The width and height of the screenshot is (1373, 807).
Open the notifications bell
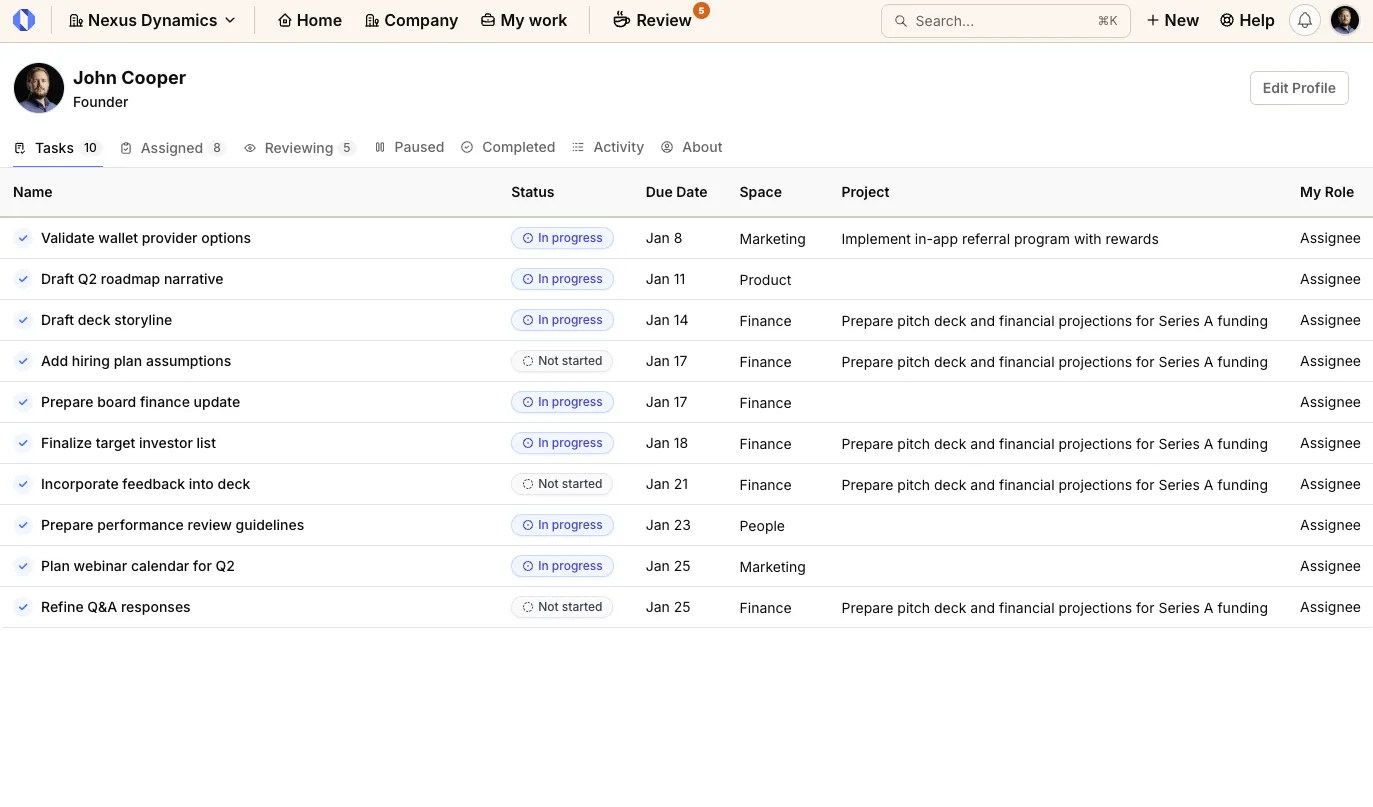1304,20
